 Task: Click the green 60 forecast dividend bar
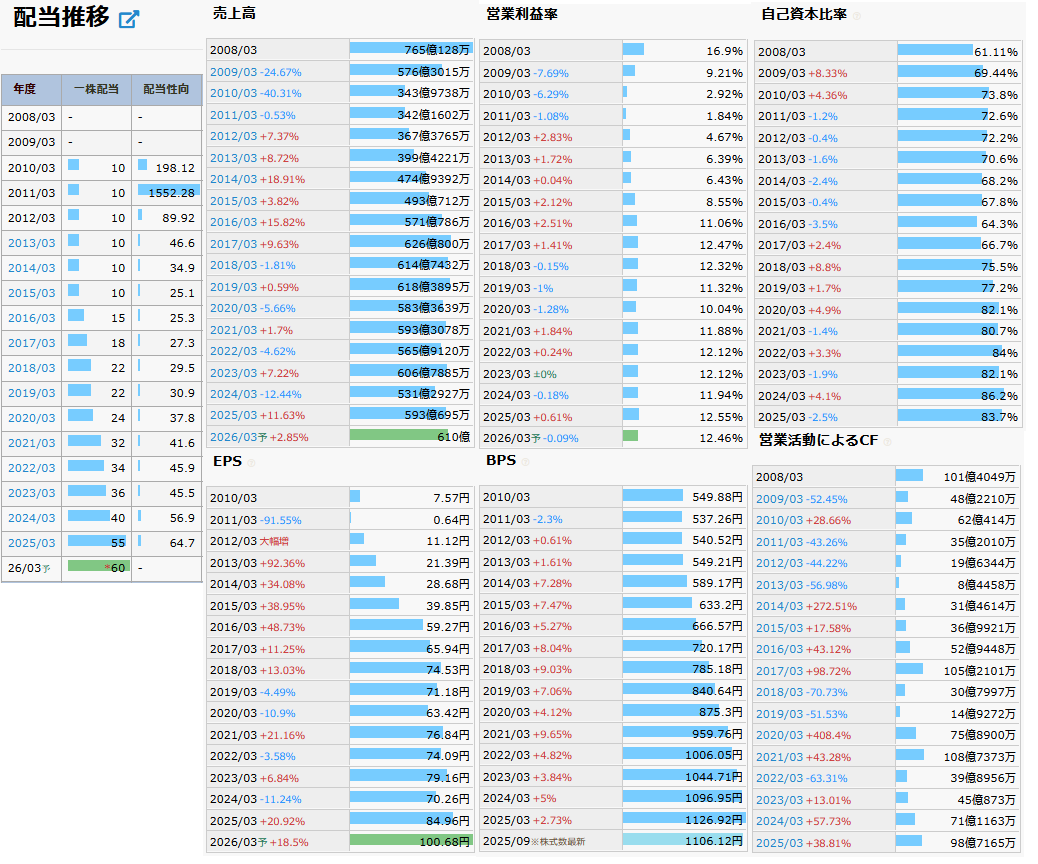click(x=98, y=567)
